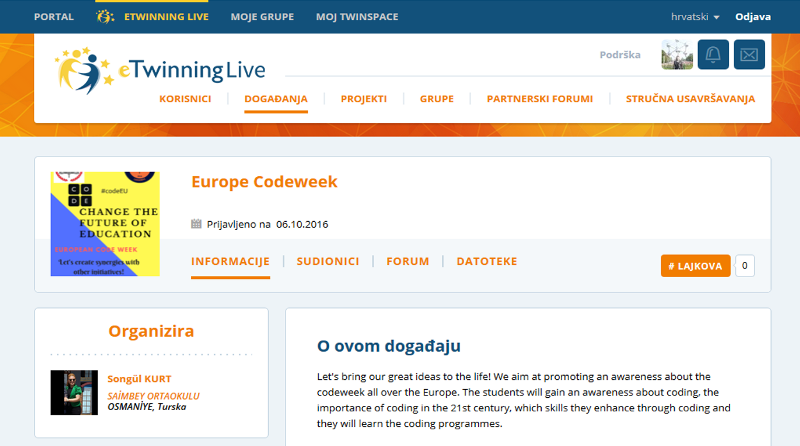Open MOJ TWINSPACE in the top bar
This screenshot has height=446, width=800.
point(357,17)
